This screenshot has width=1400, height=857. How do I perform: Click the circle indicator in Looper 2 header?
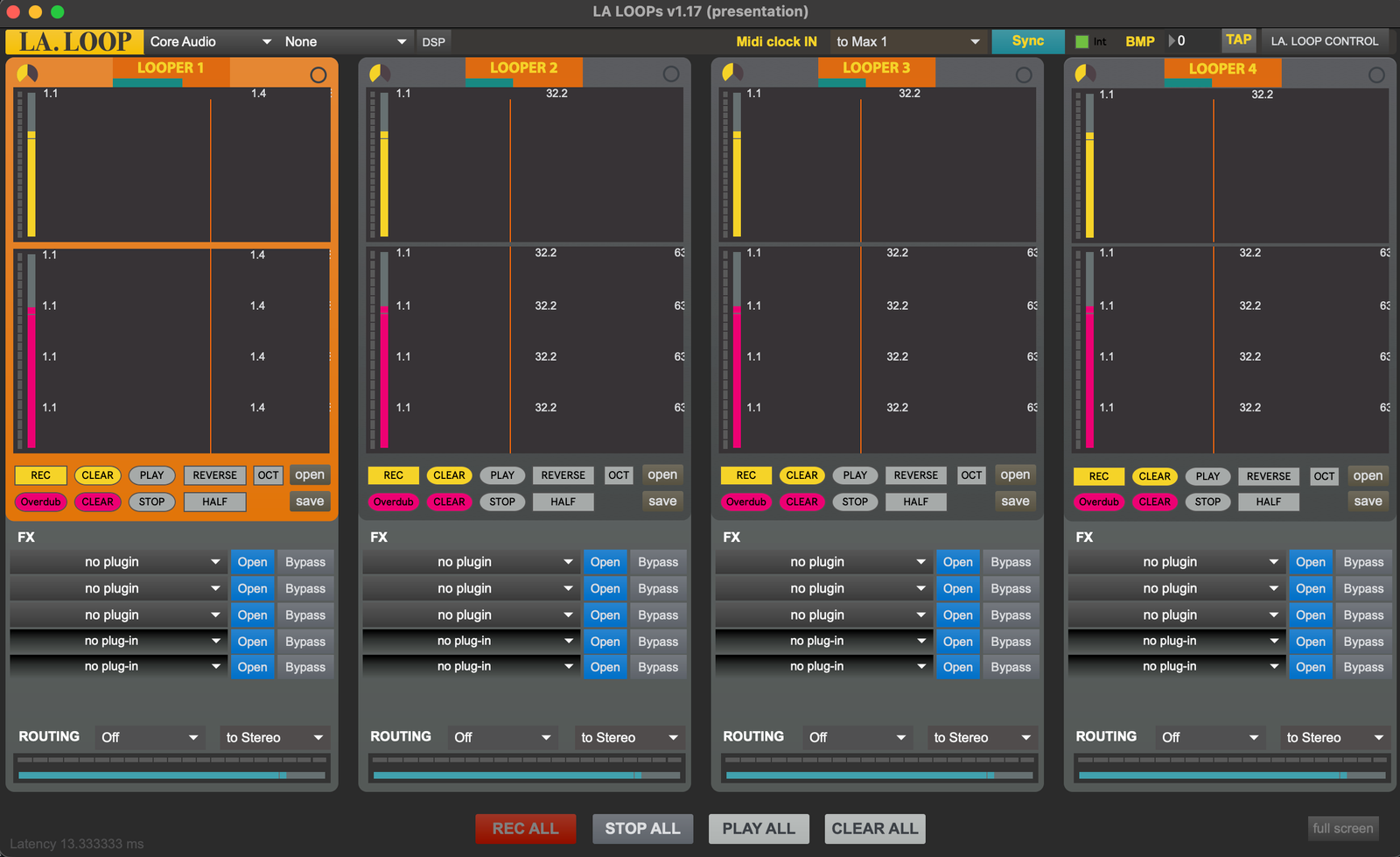671,74
